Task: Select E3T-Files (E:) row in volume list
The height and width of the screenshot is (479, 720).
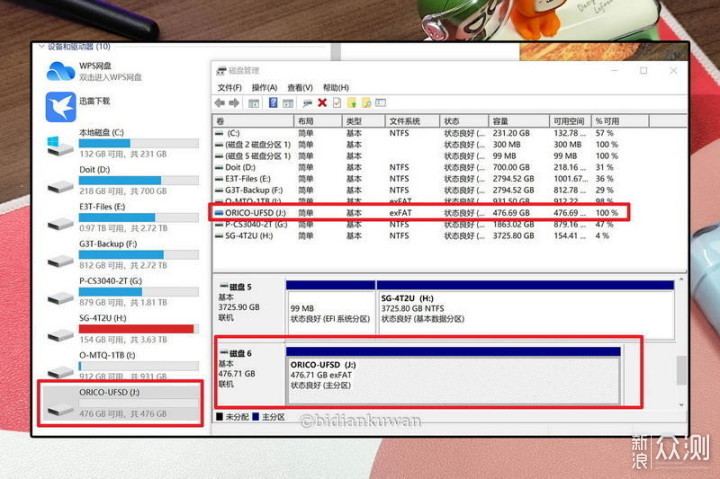Action: [417, 179]
